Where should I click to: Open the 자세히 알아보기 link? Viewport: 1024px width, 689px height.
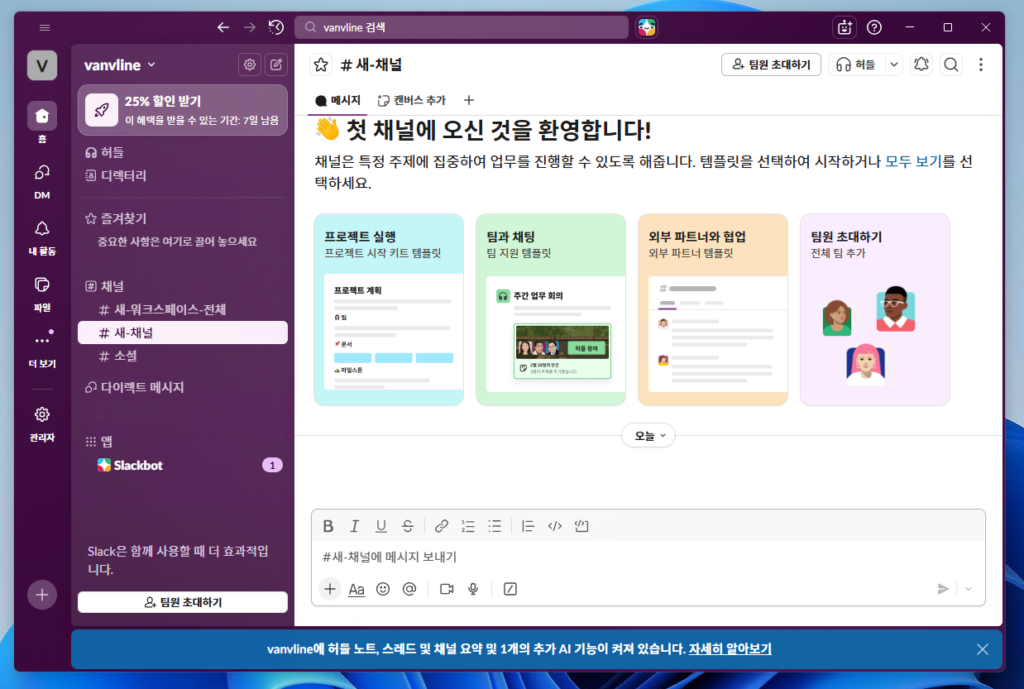tap(729, 649)
